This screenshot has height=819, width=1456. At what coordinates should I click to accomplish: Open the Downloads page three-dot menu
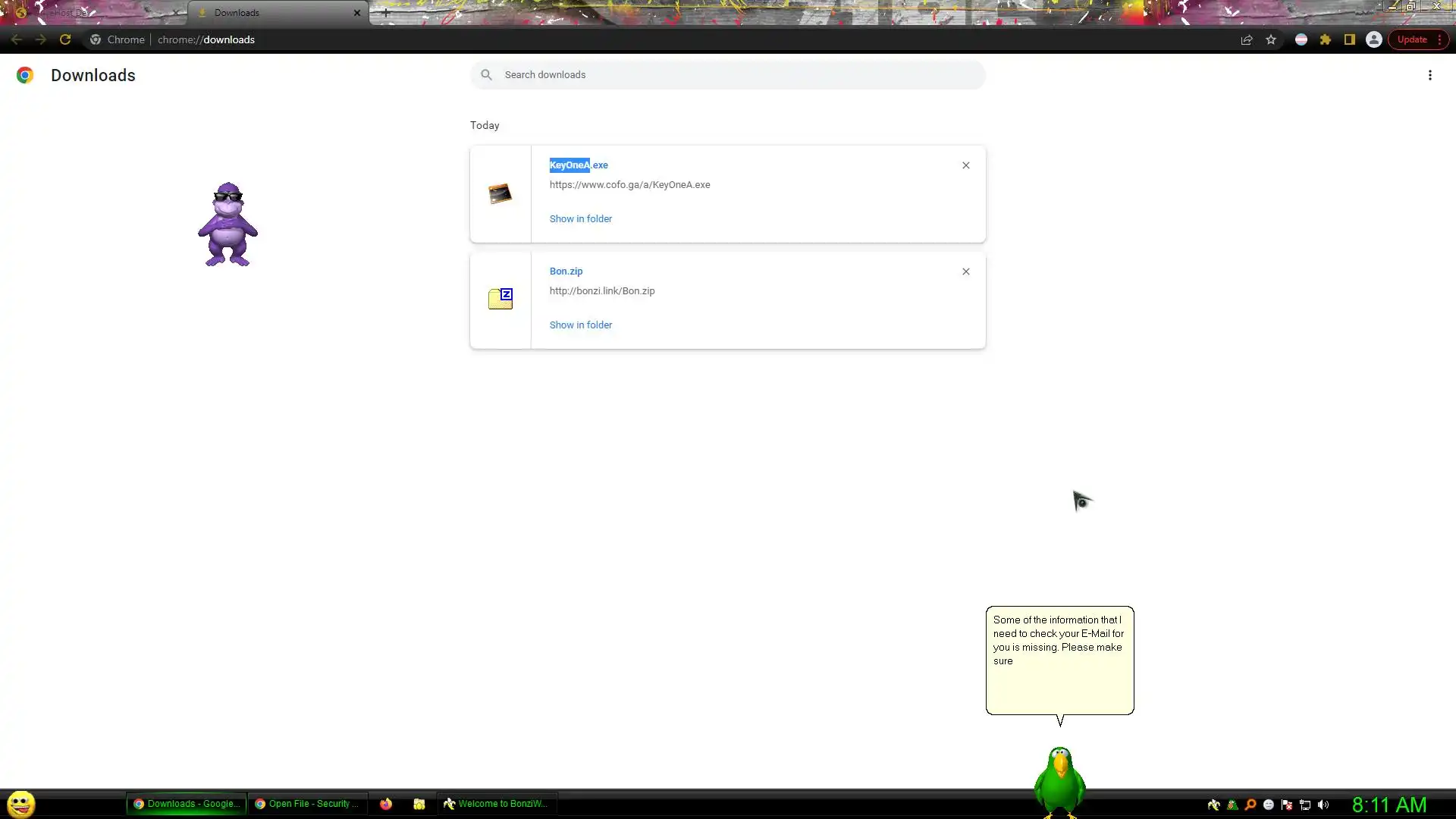1429,75
